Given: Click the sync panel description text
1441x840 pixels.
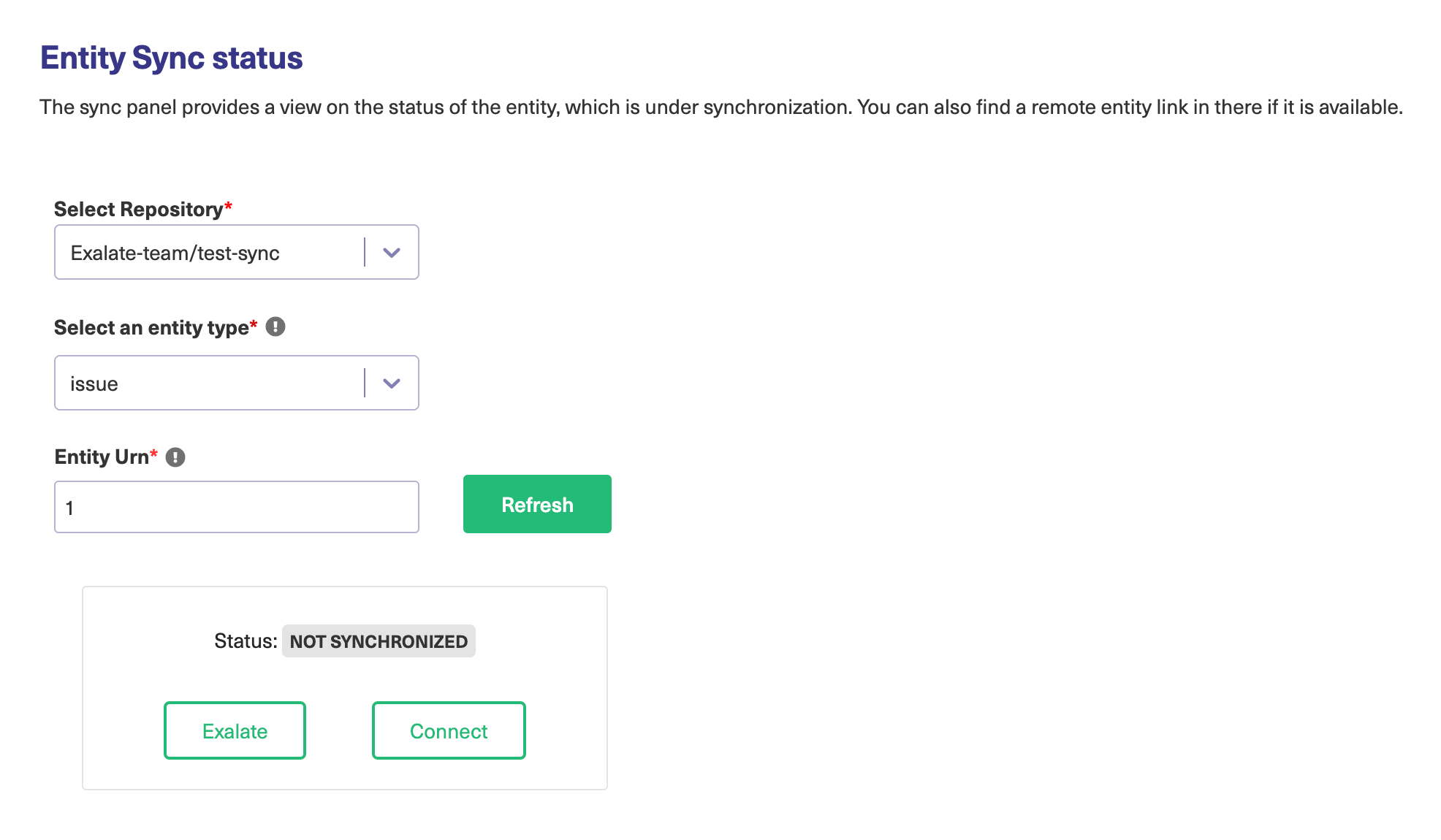Looking at the screenshot, I should (x=721, y=107).
